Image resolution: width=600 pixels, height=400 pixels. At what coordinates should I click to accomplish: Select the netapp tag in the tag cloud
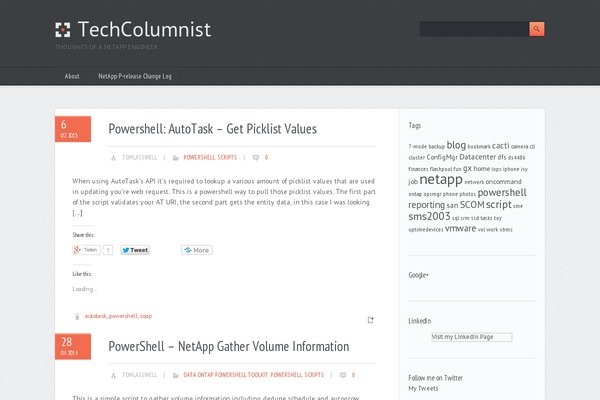tap(441, 179)
